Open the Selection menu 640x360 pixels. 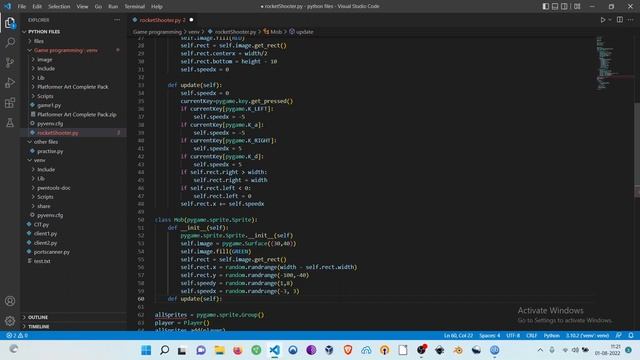(x=59, y=6)
